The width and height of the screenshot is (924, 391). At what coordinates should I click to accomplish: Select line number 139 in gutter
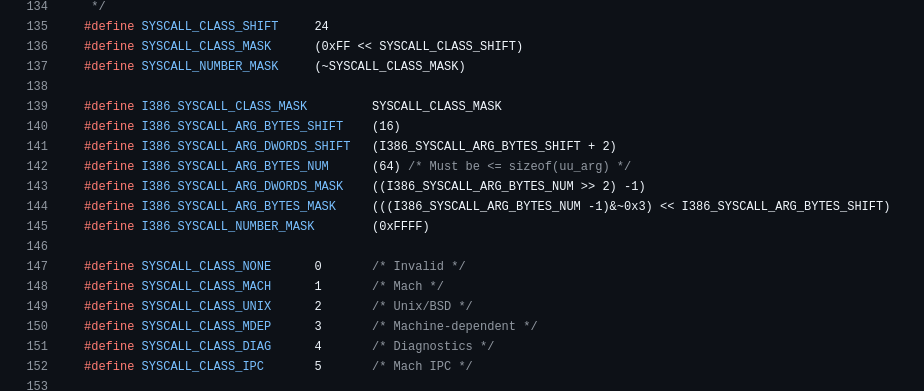click(37, 107)
